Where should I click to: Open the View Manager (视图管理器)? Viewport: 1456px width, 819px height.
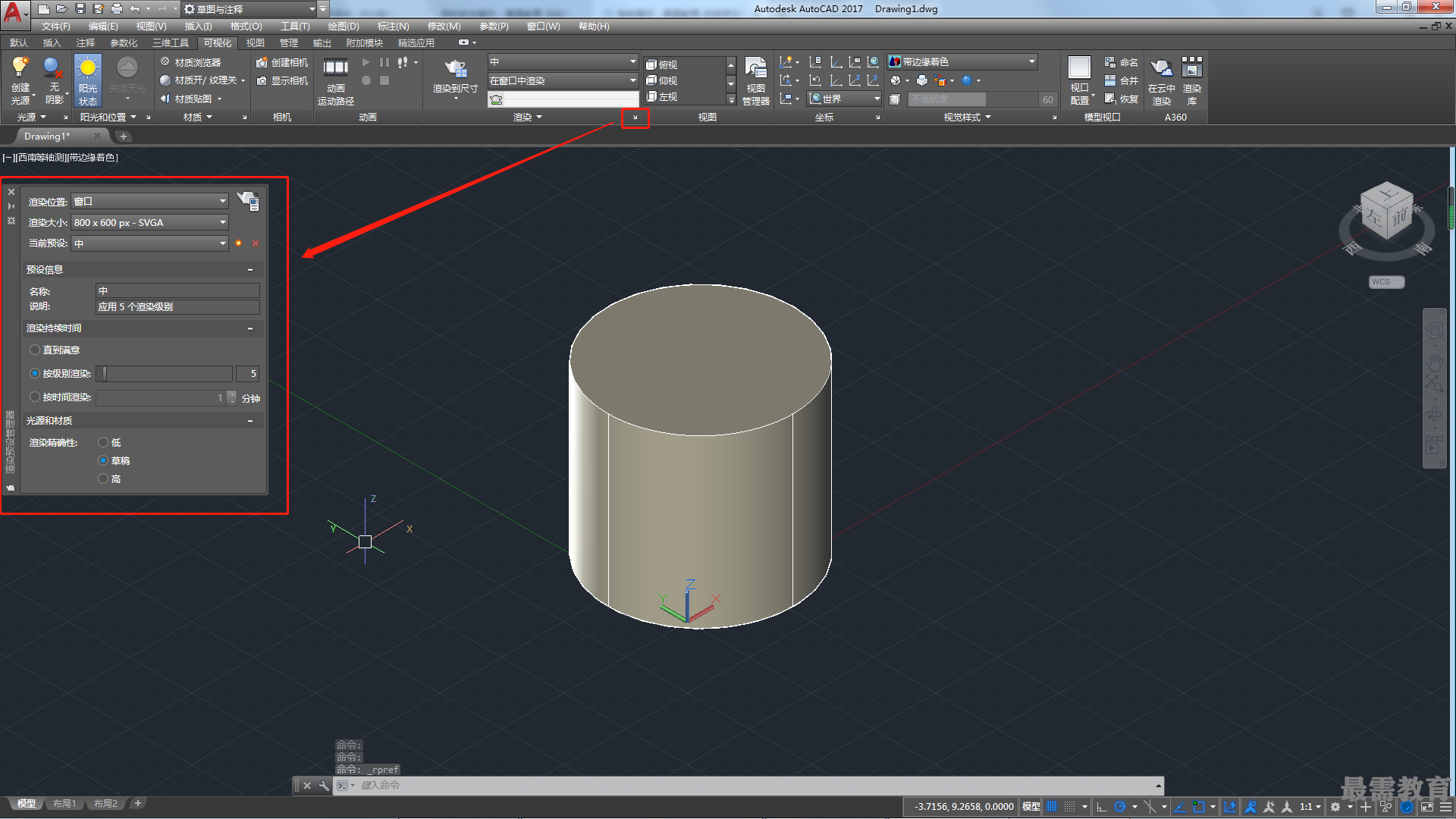click(x=755, y=80)
